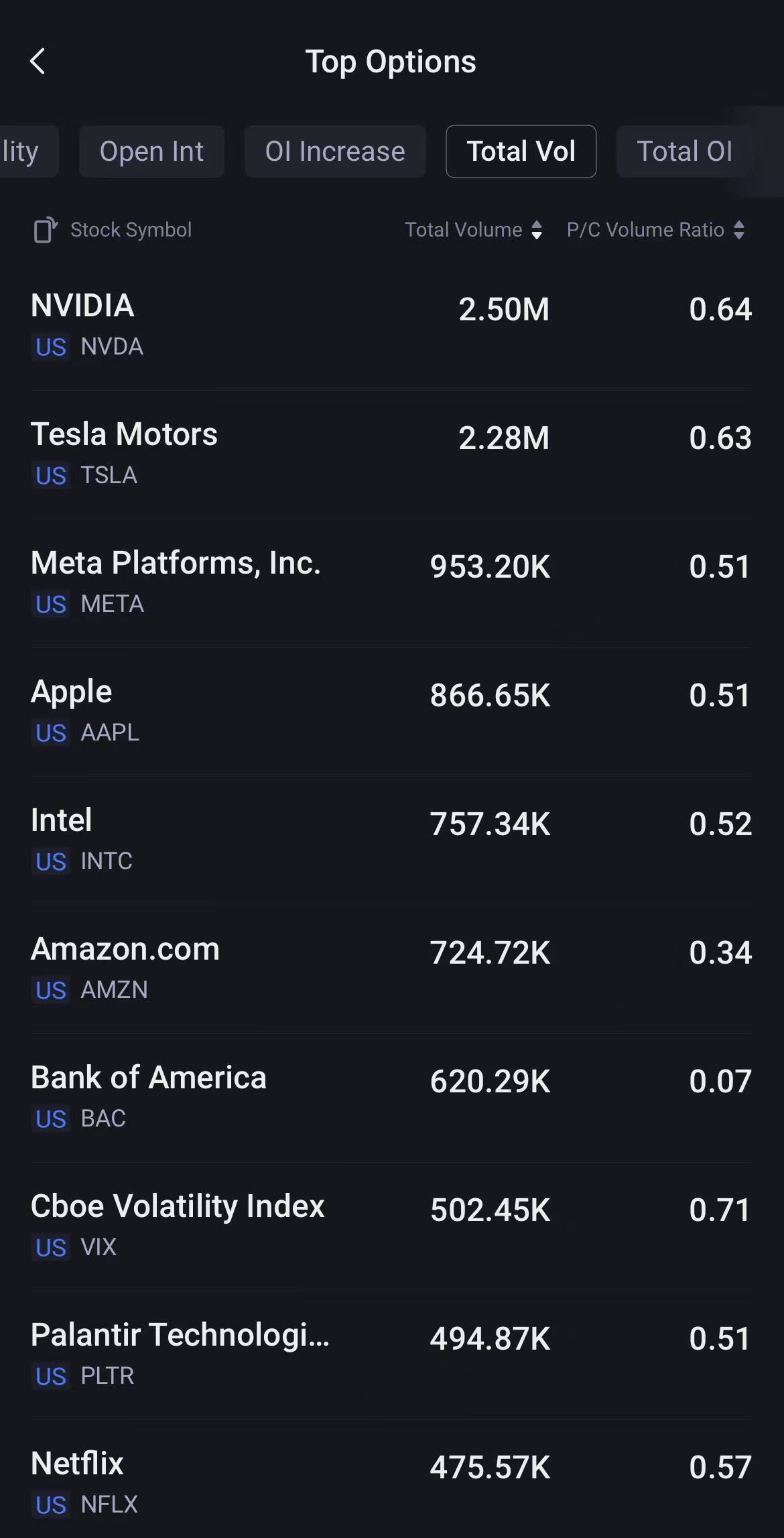
Task: Select Palantir Technologies PLTR row
Action: click(391, 1354)
